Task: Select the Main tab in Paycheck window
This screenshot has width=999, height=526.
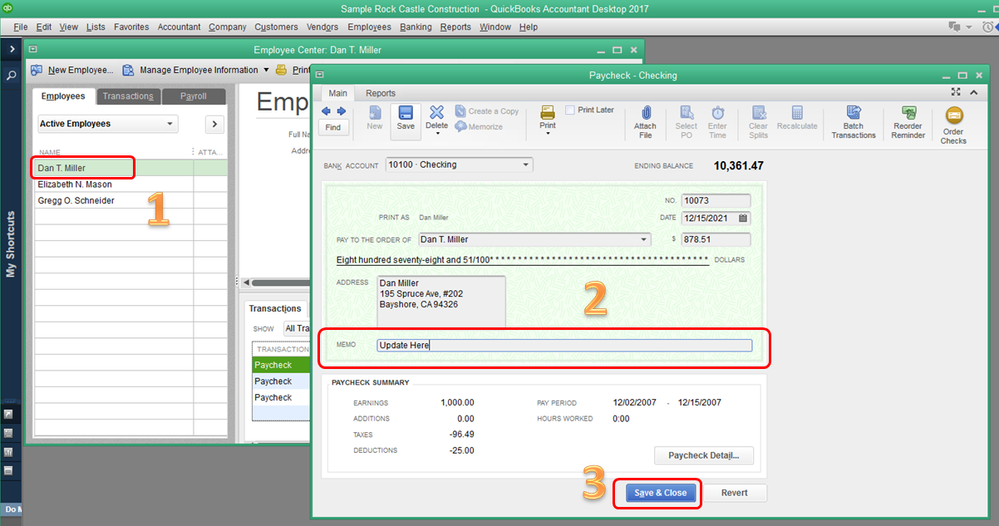Action: pyautogui.click(x=338, y=93)
